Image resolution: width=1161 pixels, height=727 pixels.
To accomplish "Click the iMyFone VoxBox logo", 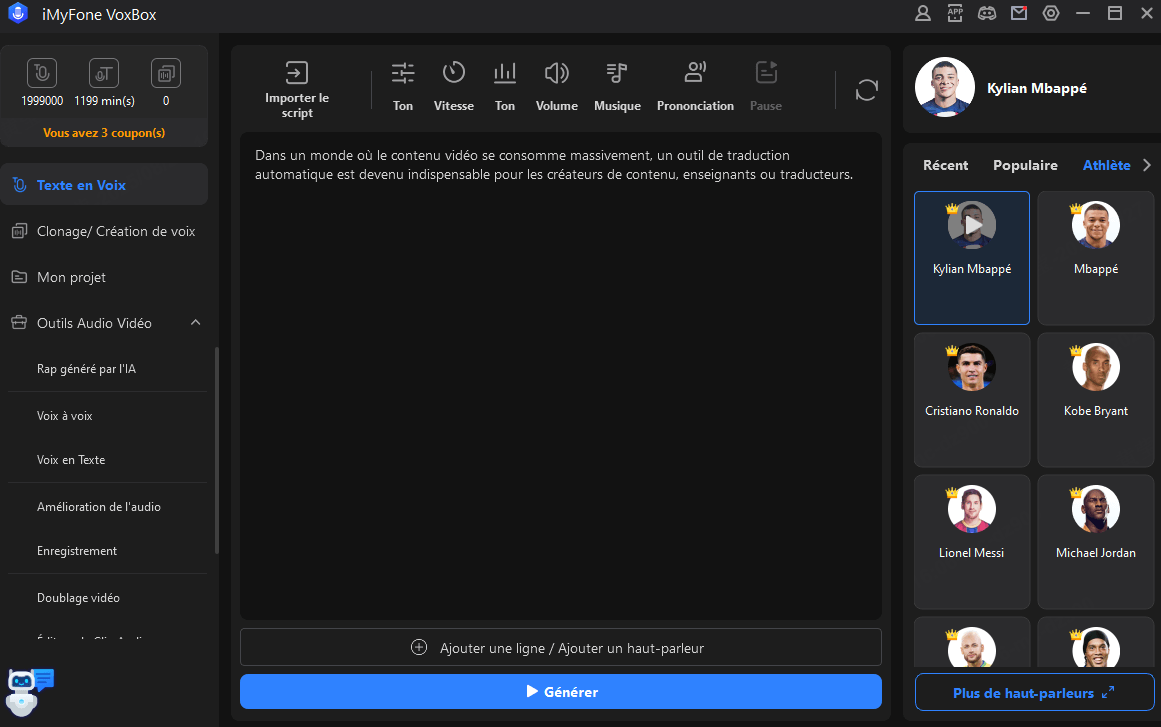I will coord(18,13).
